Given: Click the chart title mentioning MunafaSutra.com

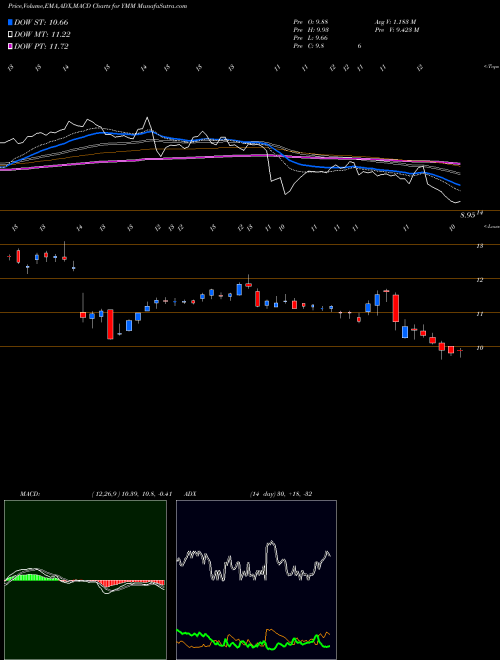Looking at the screenshot, I should [97, 6].
